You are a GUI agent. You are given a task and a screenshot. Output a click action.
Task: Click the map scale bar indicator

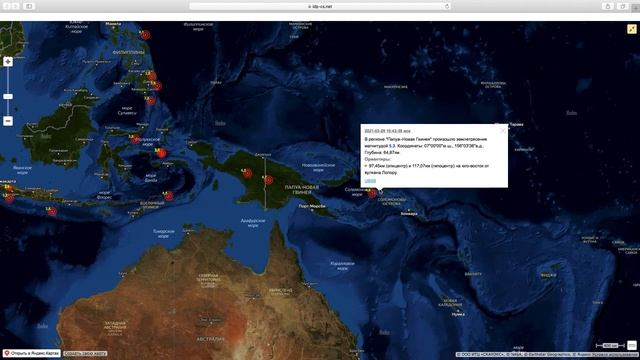[610, 346]
